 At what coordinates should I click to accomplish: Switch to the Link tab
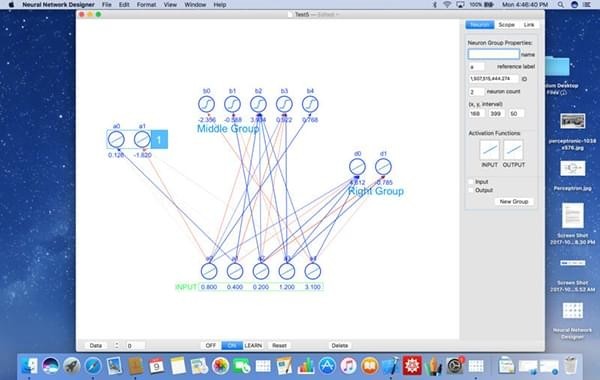(x=529, y=25)
